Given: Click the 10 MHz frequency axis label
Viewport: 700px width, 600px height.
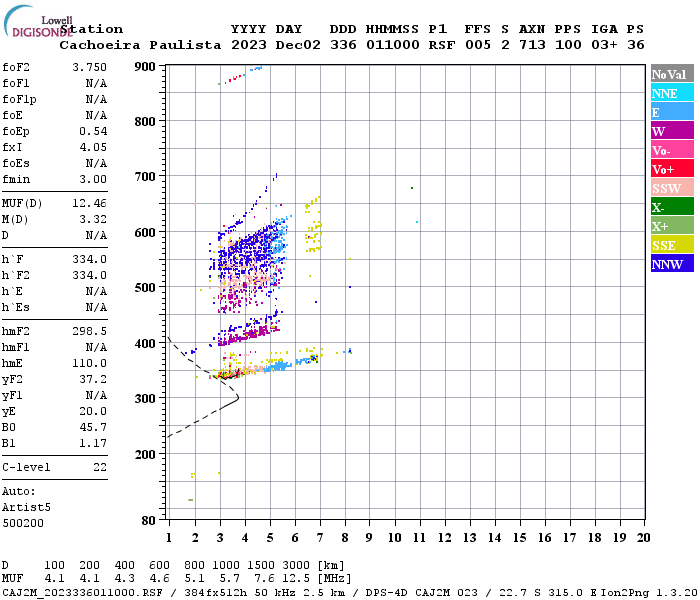Looking at the screenshot, I should (394, 538).
